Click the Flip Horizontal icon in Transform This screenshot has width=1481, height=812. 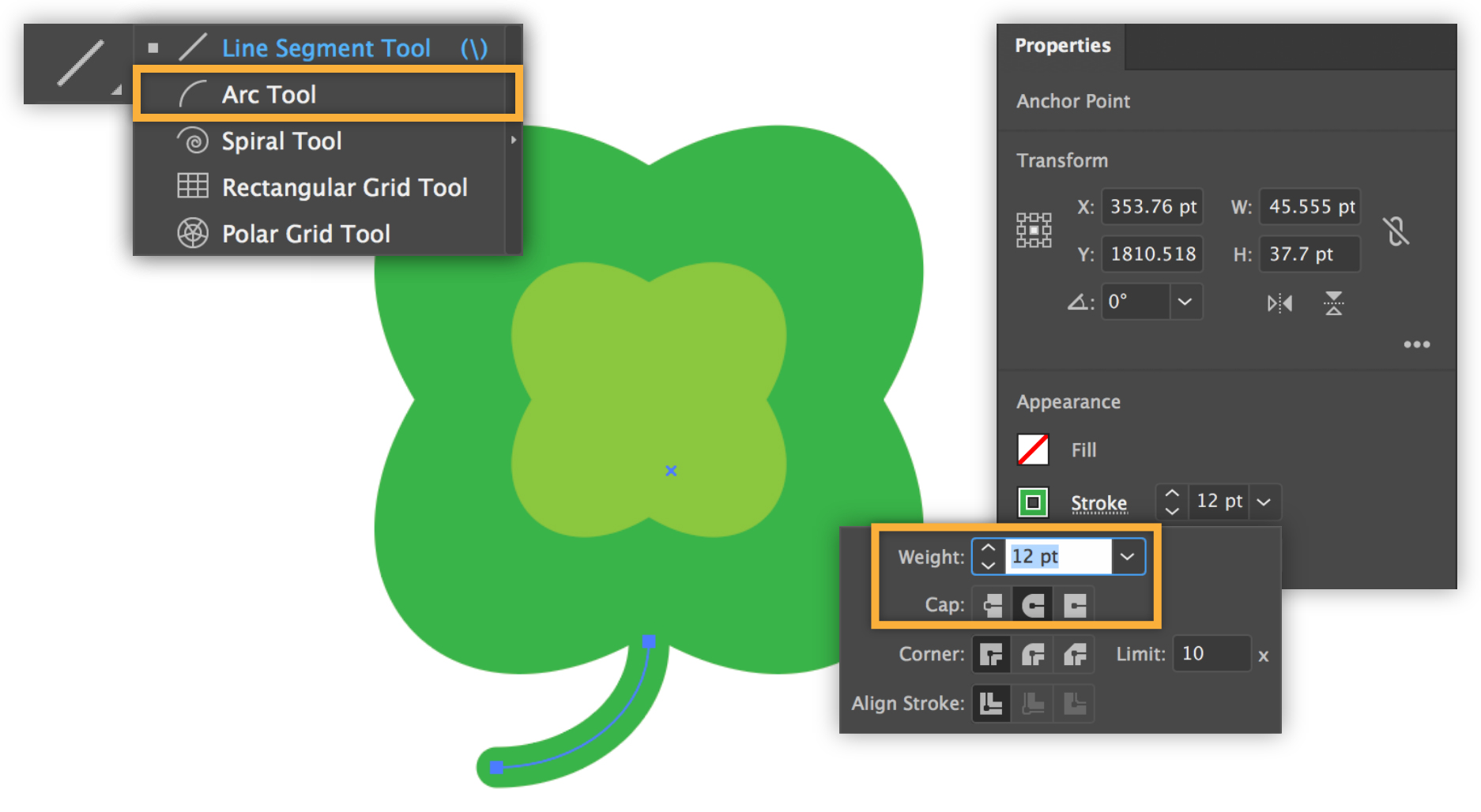[1280, 303]
